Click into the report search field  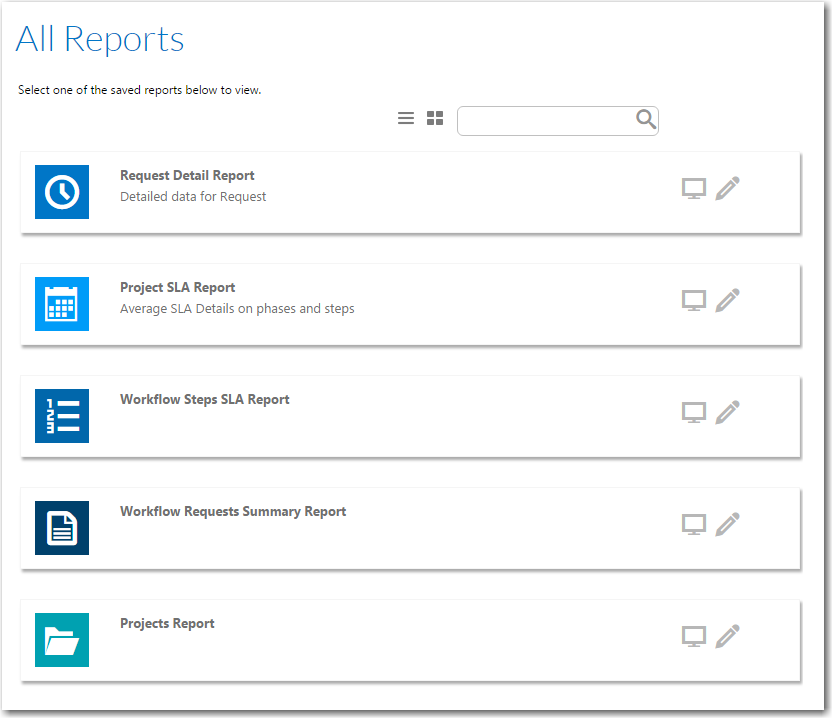[558, 121]
